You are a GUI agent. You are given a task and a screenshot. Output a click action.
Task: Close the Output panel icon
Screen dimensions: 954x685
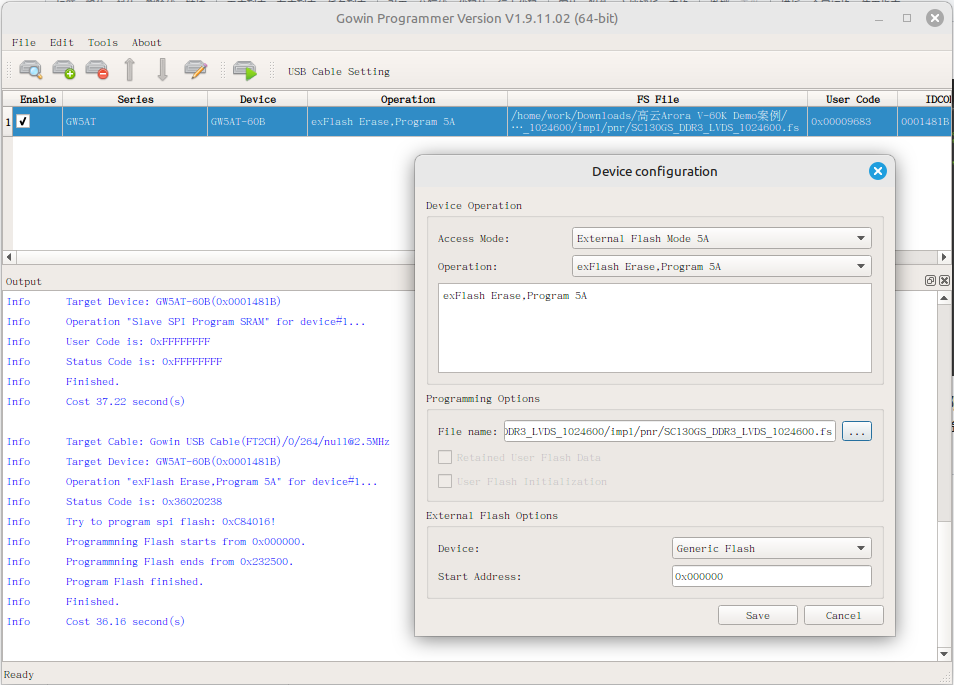pyautogui.click(x=944, y=280)
